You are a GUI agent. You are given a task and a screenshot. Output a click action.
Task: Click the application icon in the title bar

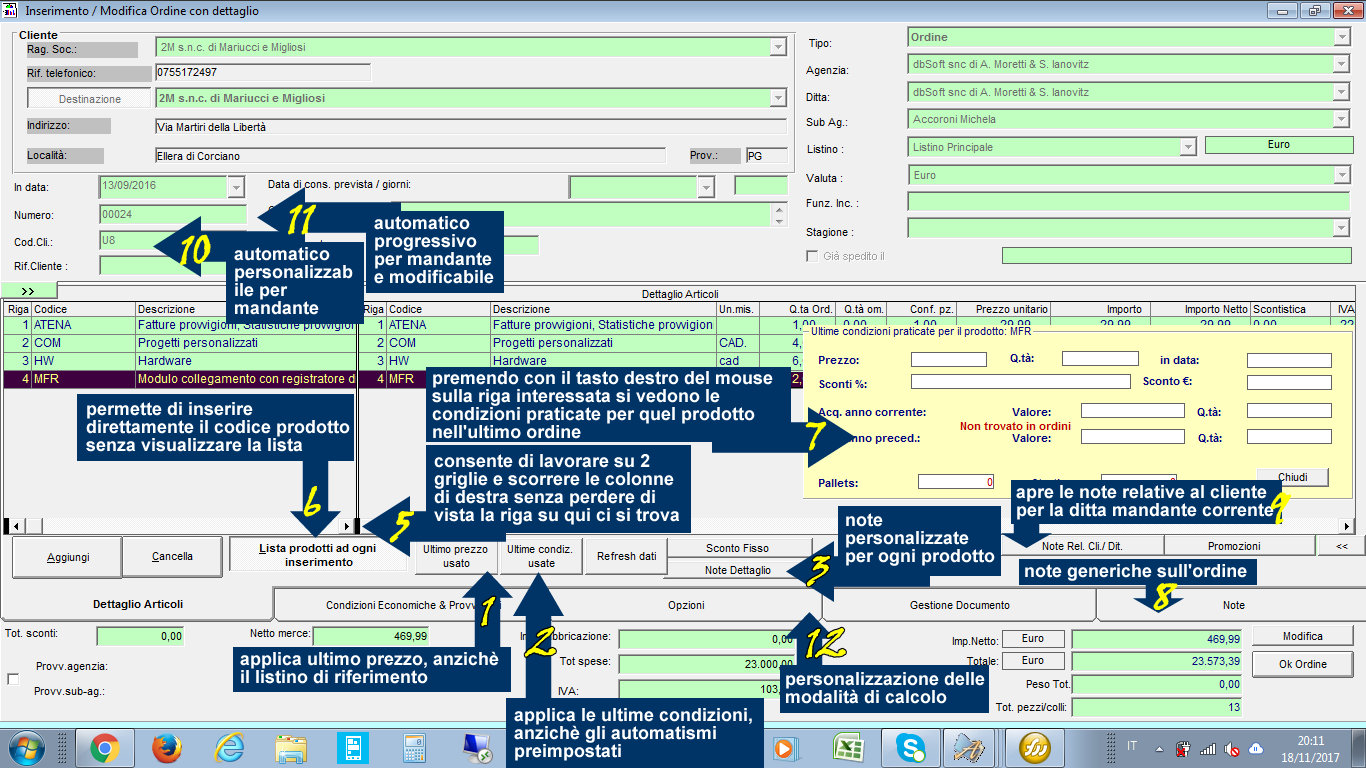point(11,11)
